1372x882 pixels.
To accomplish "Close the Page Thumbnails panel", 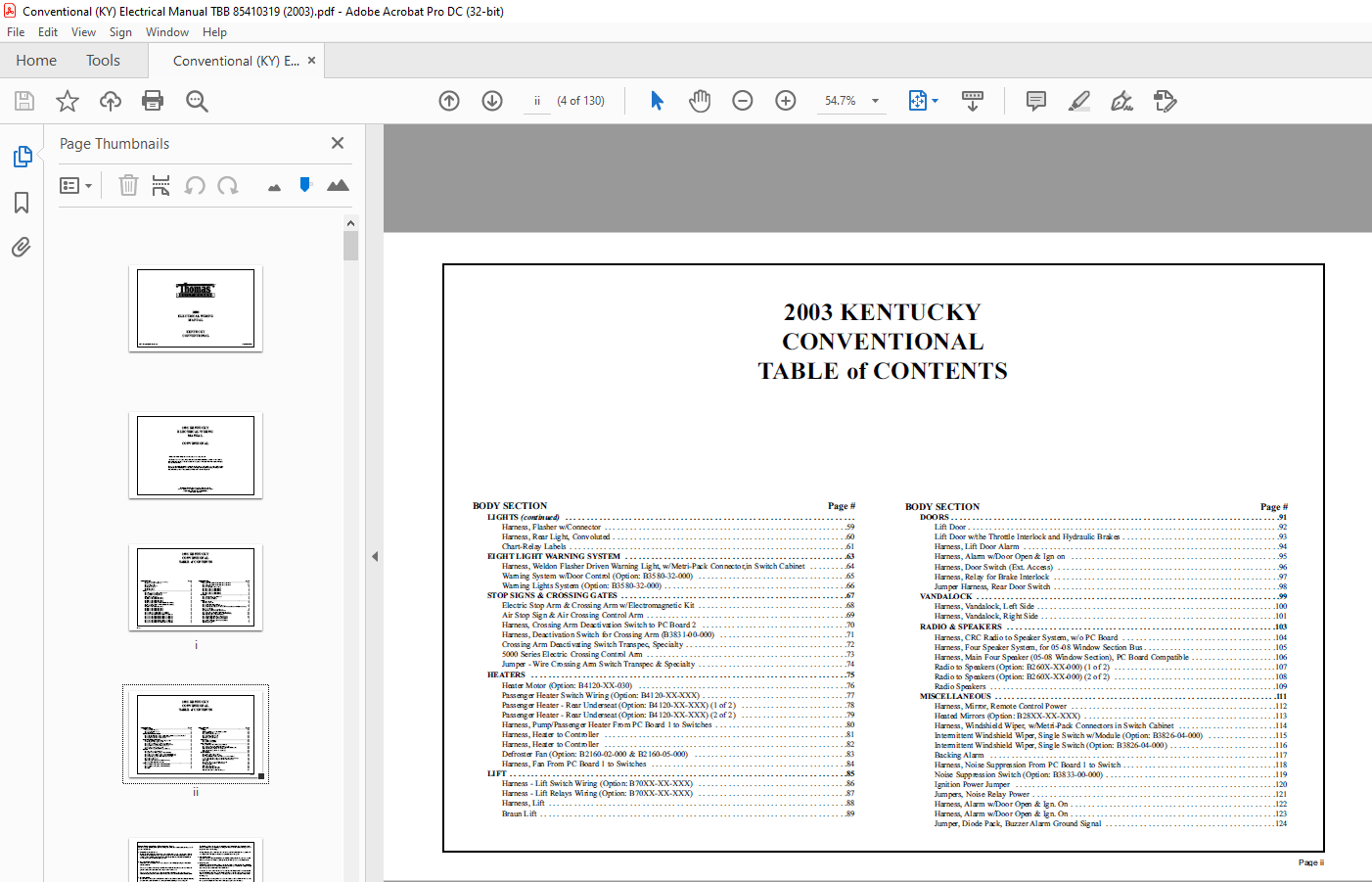I will (x=338, y=143).
